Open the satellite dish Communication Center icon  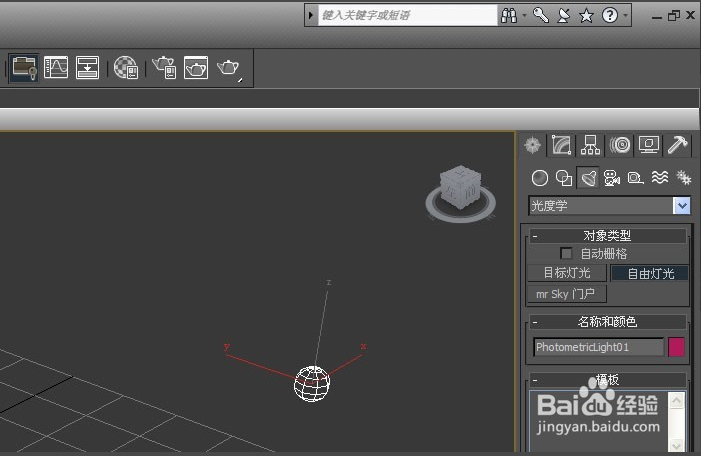point(564,16)
